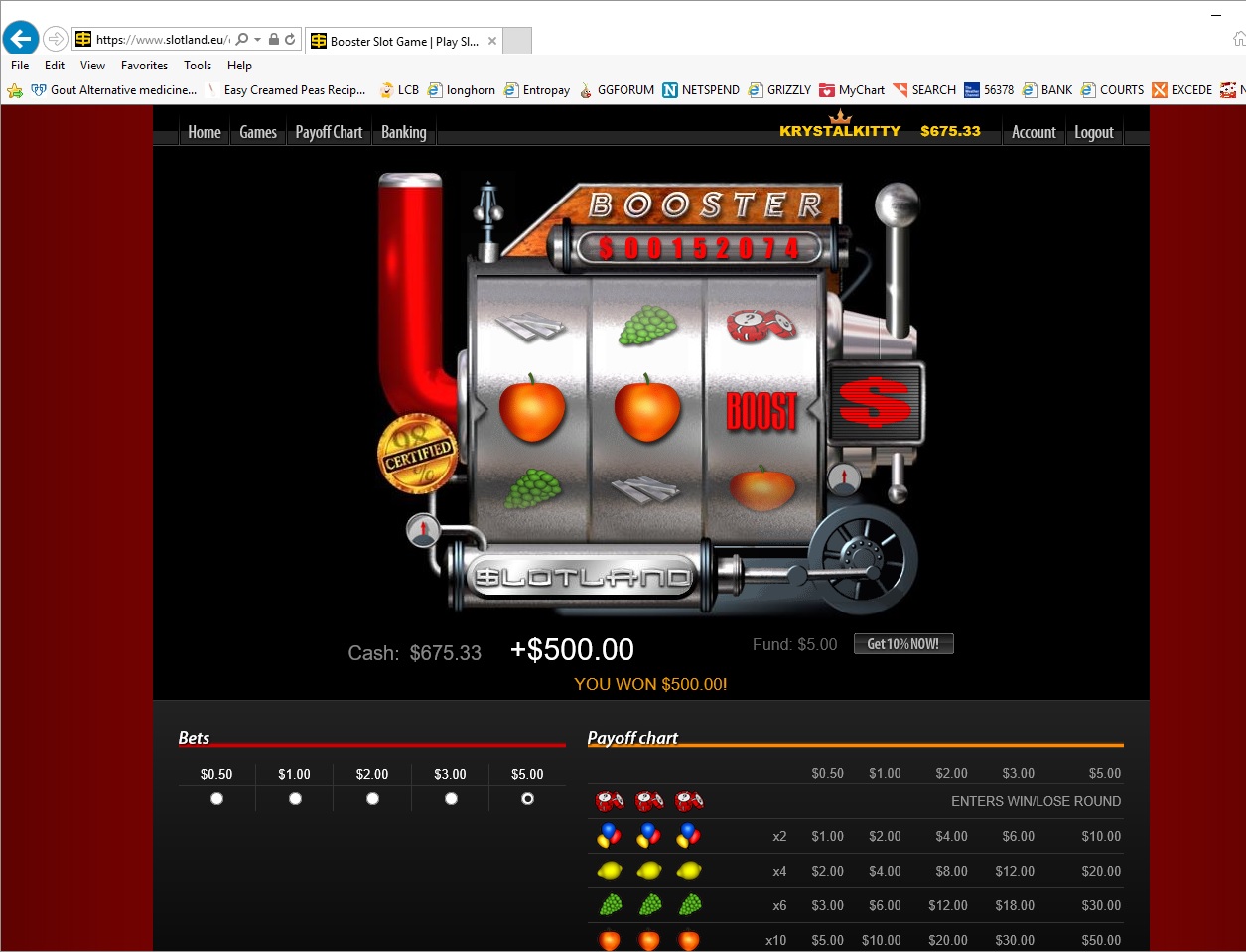
Task: Click the Slotland logo plate on machine
Action: point(583,577)
